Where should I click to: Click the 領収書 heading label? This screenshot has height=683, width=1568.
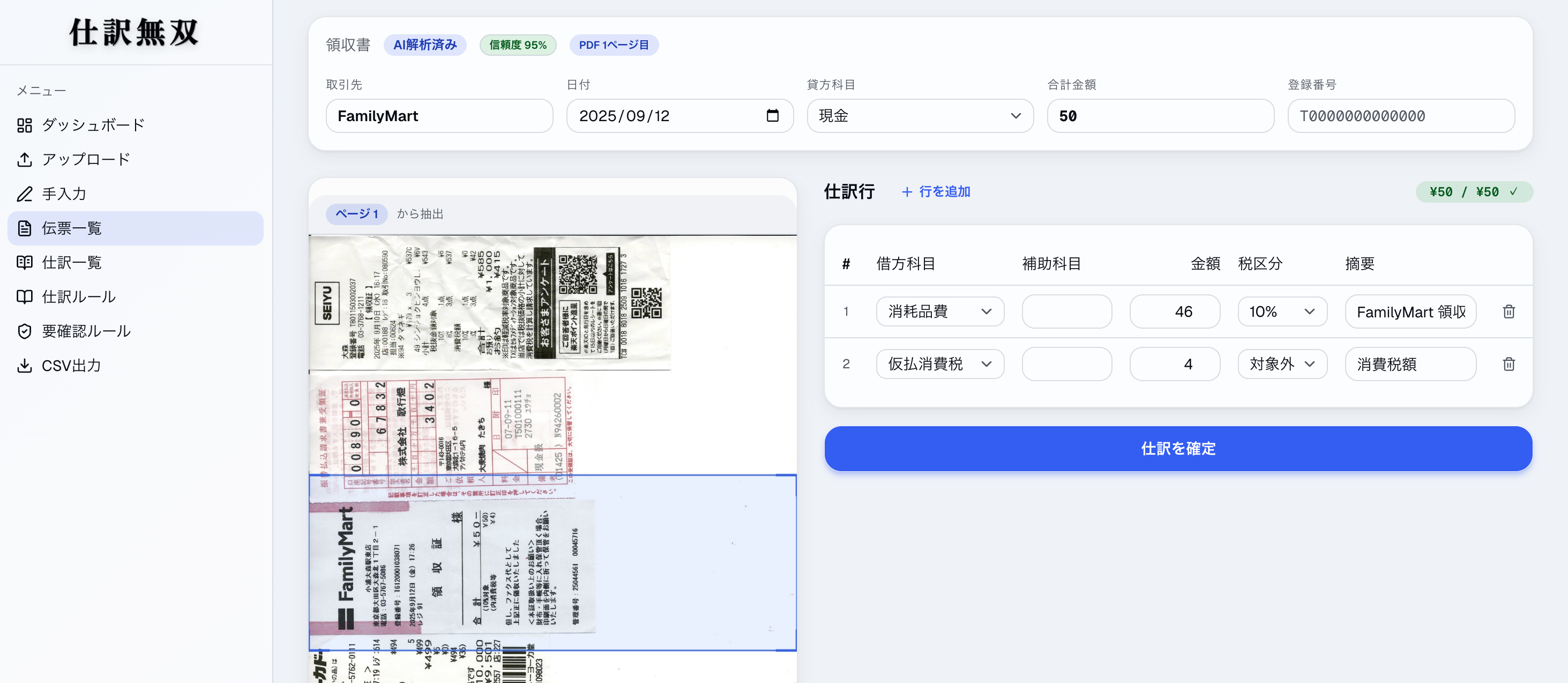[348, 45]
